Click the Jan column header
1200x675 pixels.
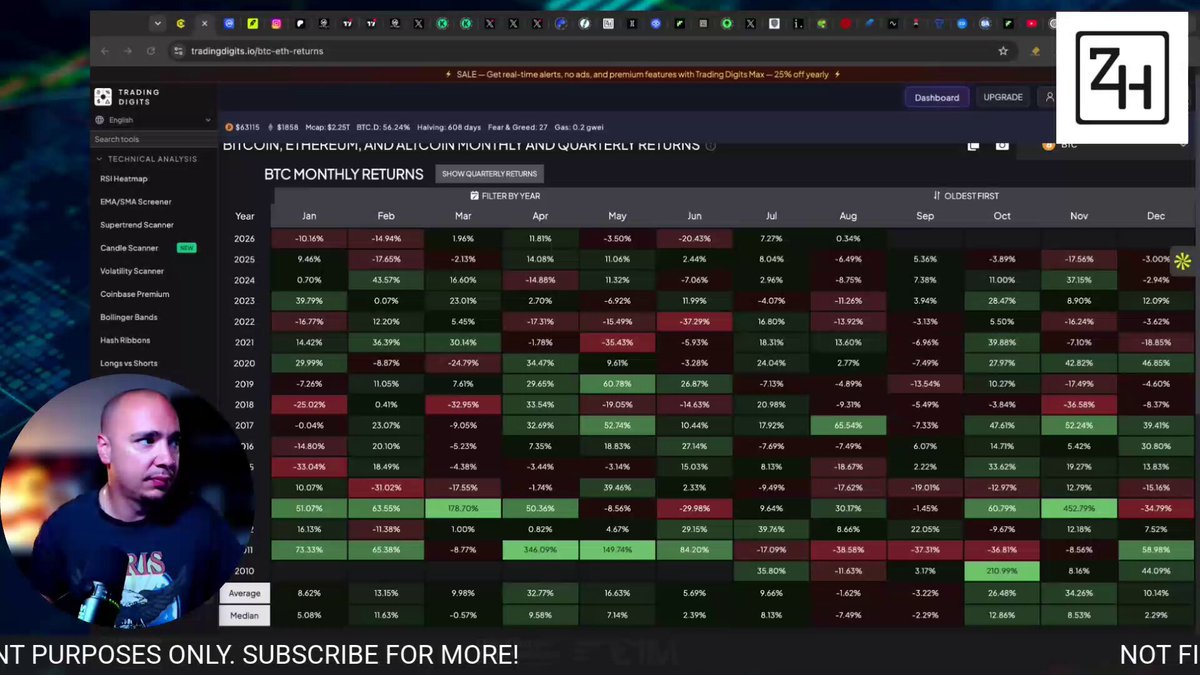(x=309, y=216)
